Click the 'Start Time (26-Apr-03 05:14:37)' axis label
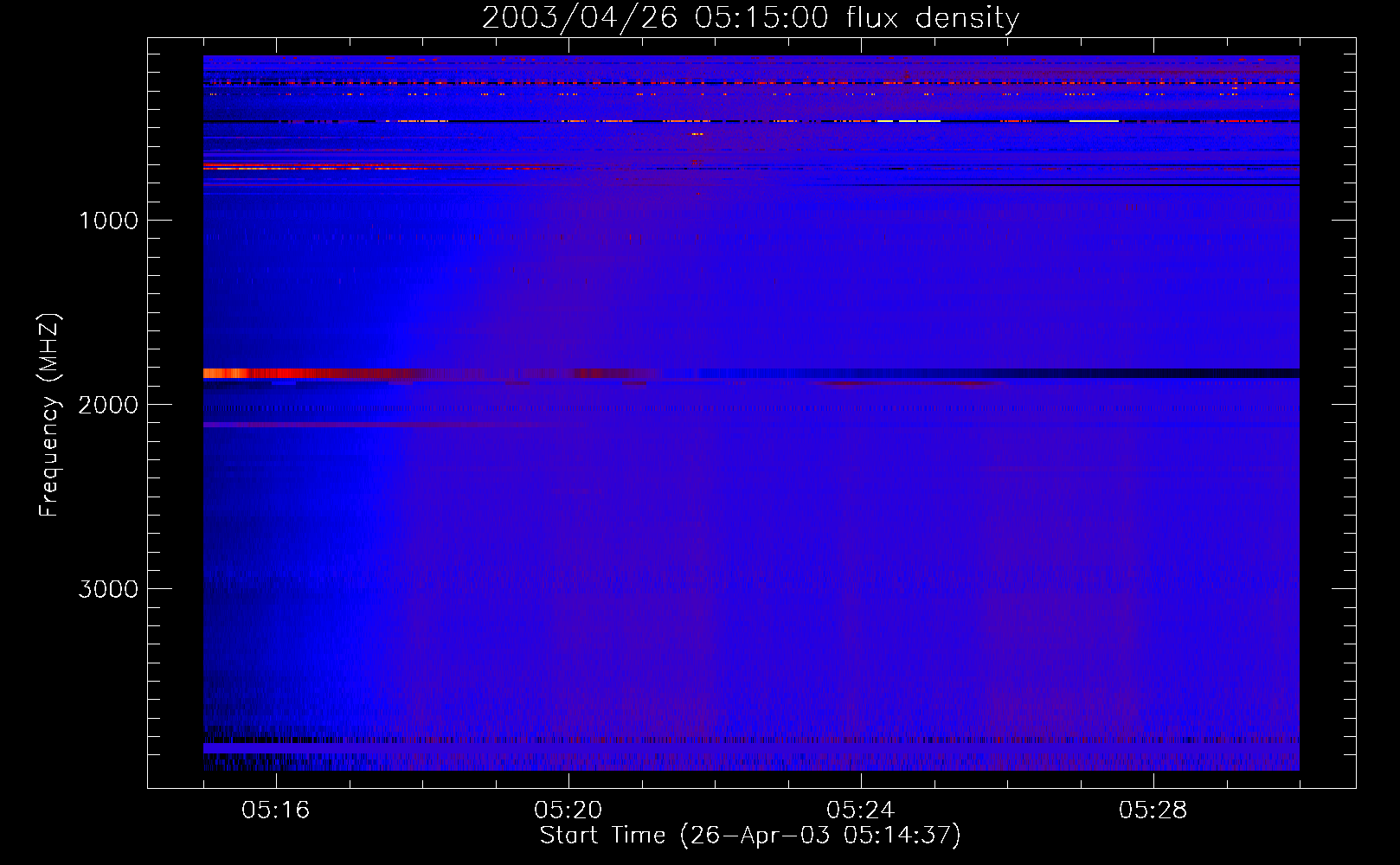This screenshot has height=865, width=1400. 750,836
